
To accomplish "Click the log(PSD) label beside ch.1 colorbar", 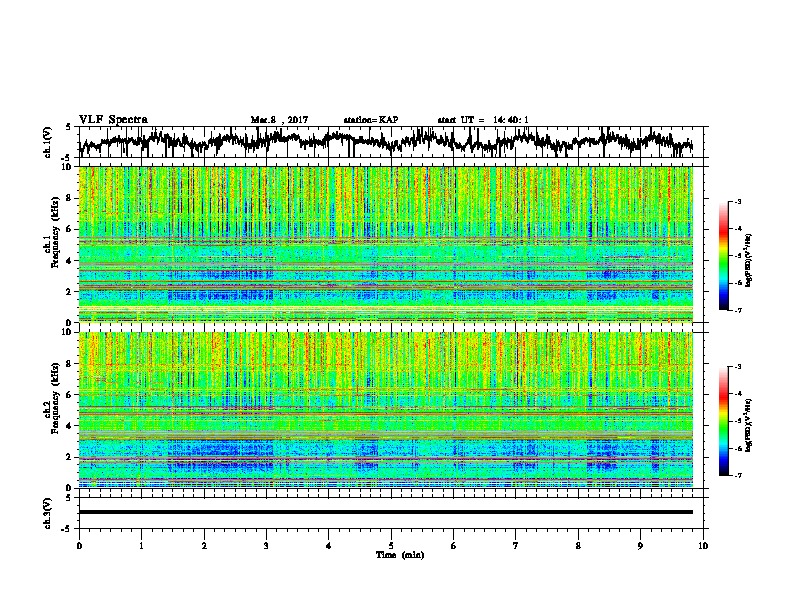I will click(748, 261).
